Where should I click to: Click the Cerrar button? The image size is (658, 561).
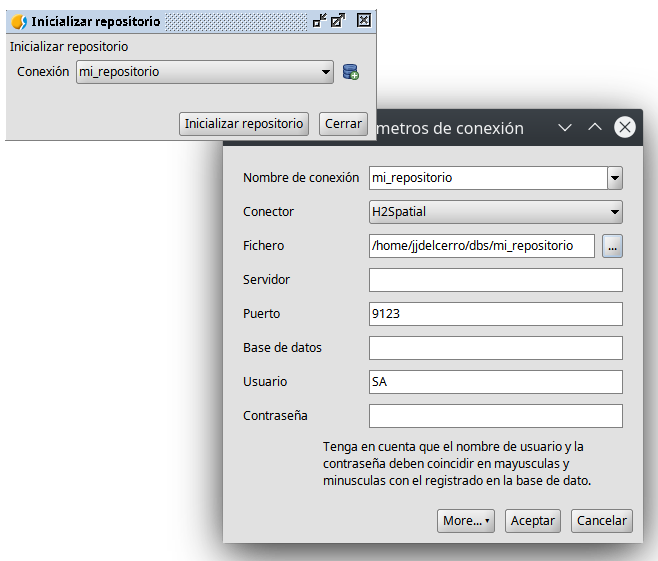click(x=343, y=124)
